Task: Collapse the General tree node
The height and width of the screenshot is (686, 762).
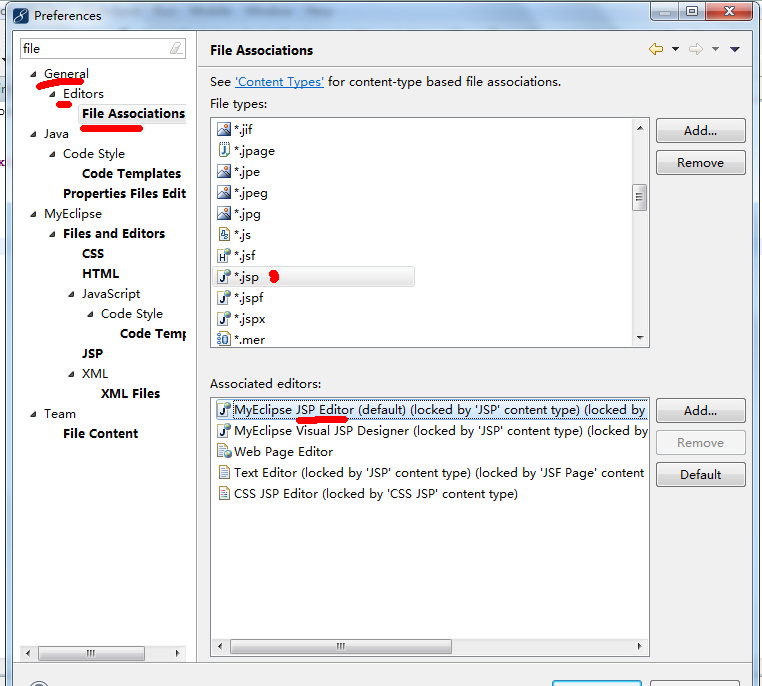Action: (x=34, y=74)
